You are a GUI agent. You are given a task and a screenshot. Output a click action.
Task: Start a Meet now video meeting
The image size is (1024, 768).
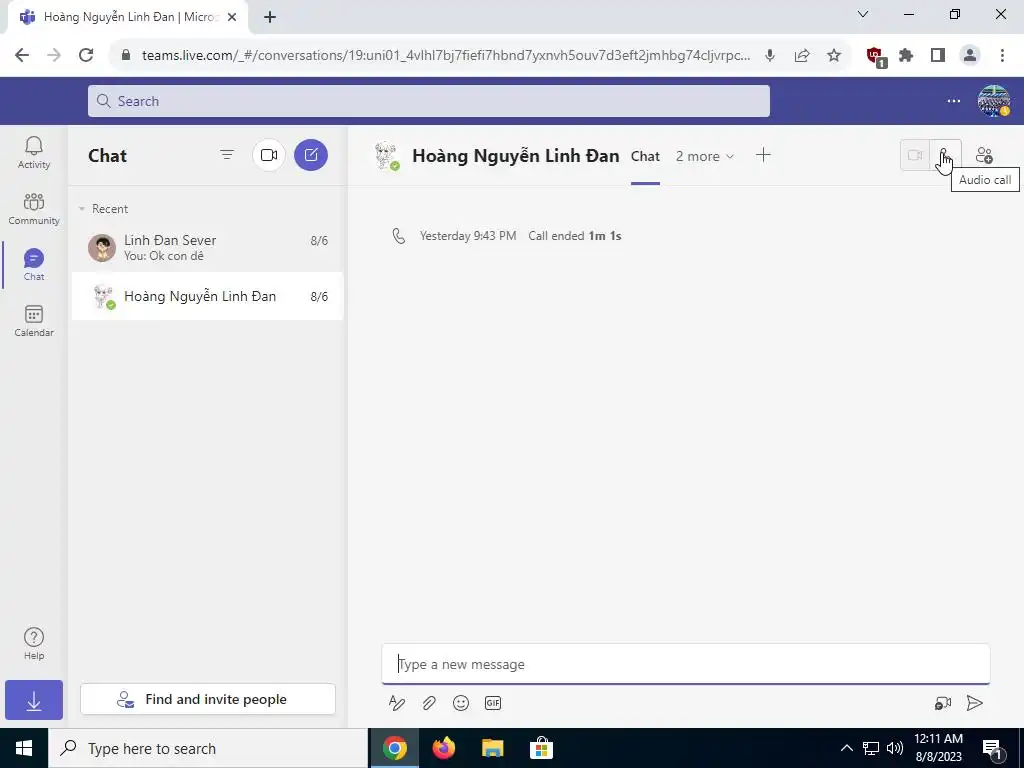[269, 155]
